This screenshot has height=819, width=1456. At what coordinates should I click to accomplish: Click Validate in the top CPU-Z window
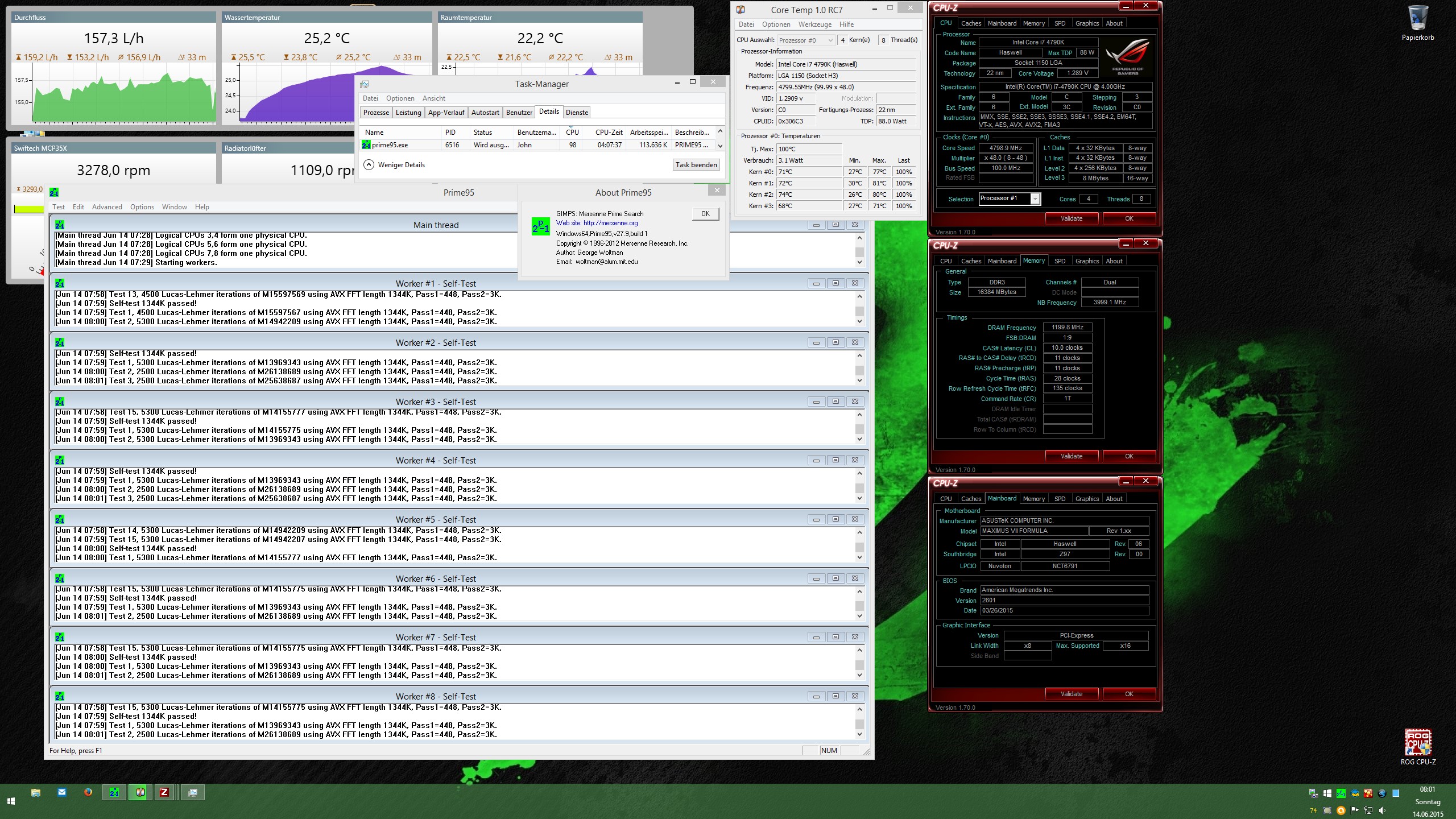point(1072,218)
